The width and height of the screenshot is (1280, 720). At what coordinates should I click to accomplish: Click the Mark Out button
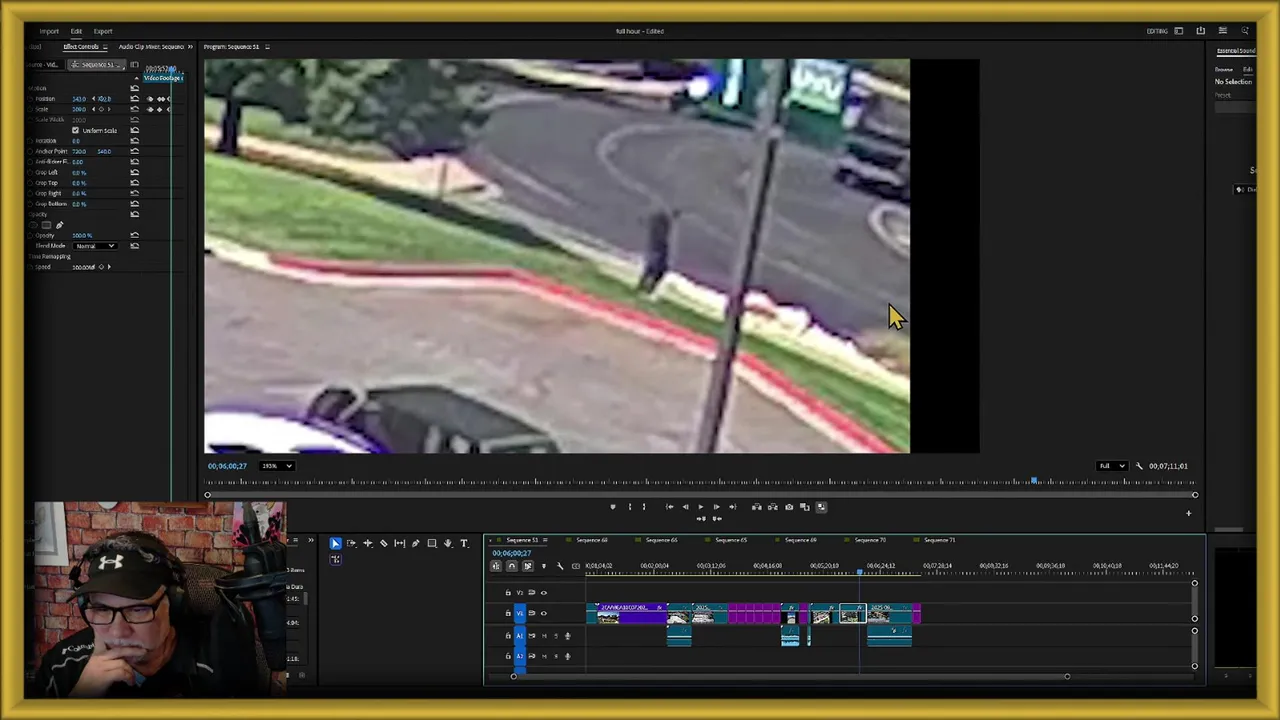point(643,507)
